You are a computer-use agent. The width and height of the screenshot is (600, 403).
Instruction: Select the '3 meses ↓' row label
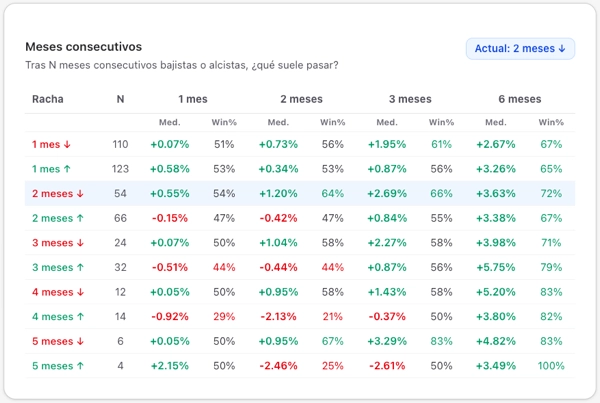point(58,243)
